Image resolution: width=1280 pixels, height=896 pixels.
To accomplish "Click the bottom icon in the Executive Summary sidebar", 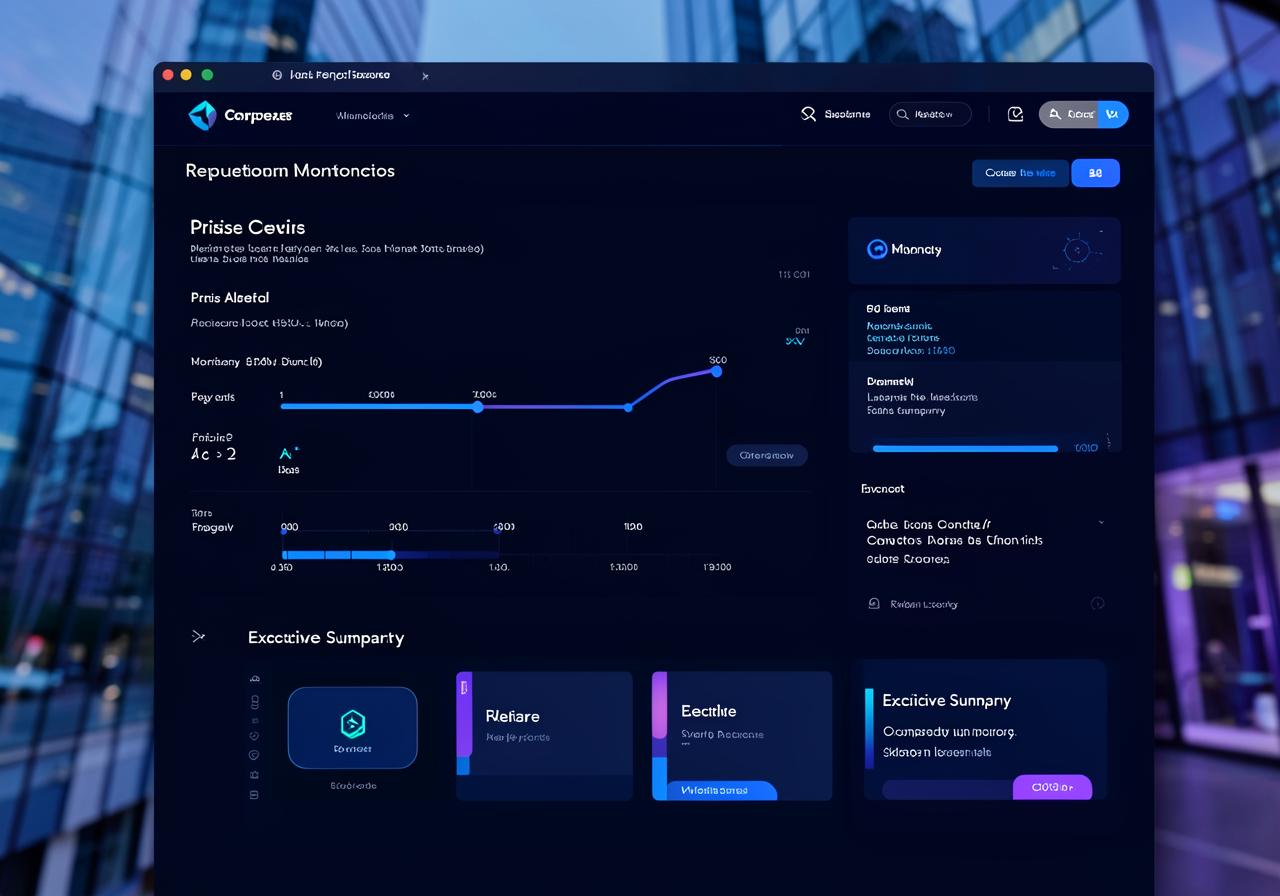I will tap(254, 795).
